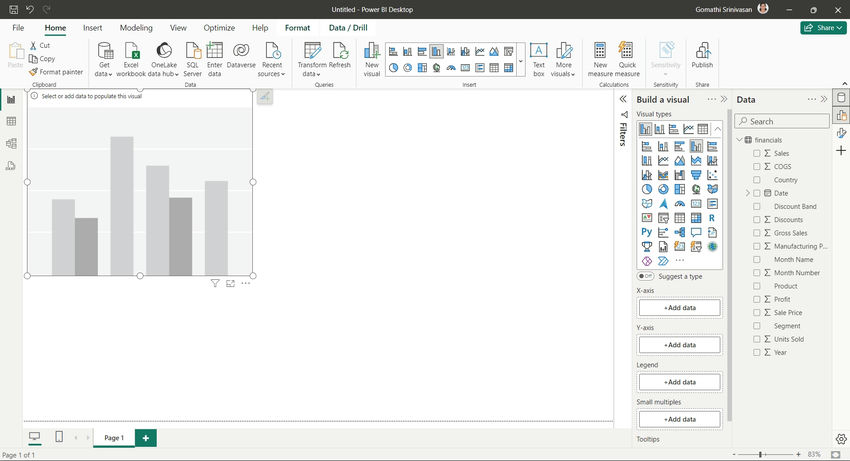
Task: Open Focus mode on the chart visual
Action: 230,283
